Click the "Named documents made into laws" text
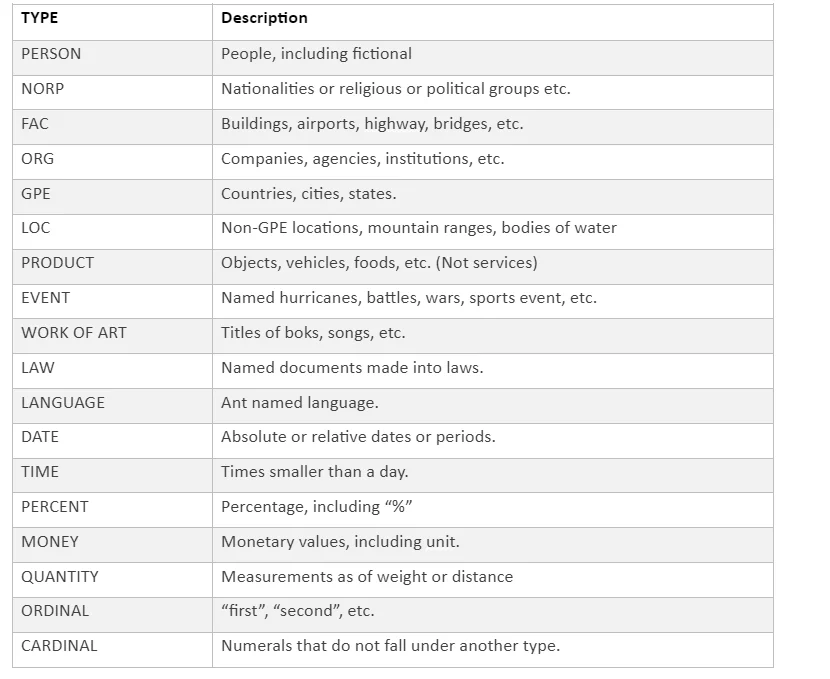Viewport: 830px width, 679px height. click(352, 368)
